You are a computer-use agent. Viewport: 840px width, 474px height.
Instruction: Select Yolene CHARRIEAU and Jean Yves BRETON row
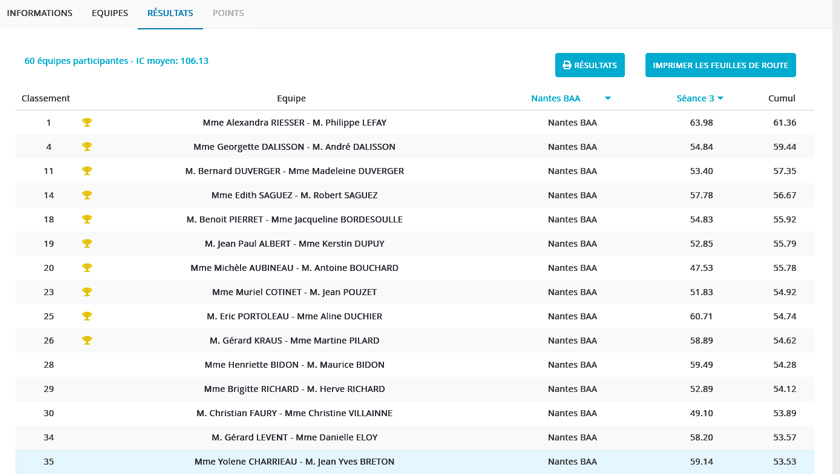point(294,462)
